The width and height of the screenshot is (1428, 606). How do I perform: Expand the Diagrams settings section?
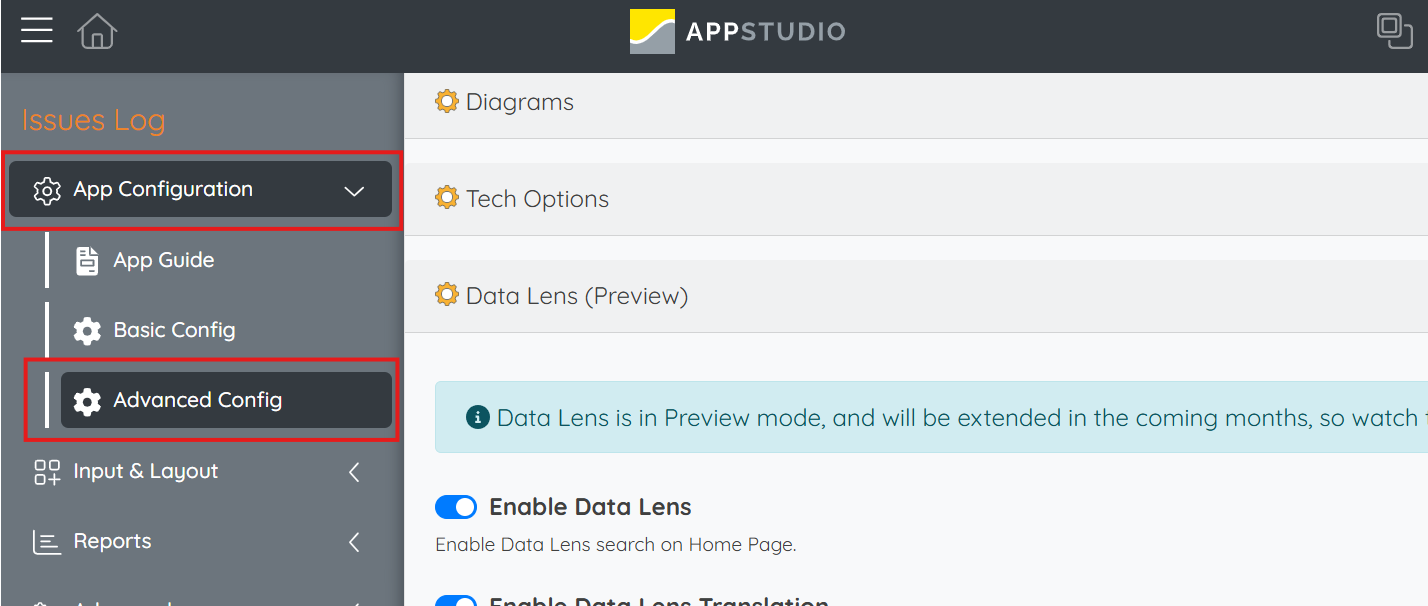[x=916, y=102]
